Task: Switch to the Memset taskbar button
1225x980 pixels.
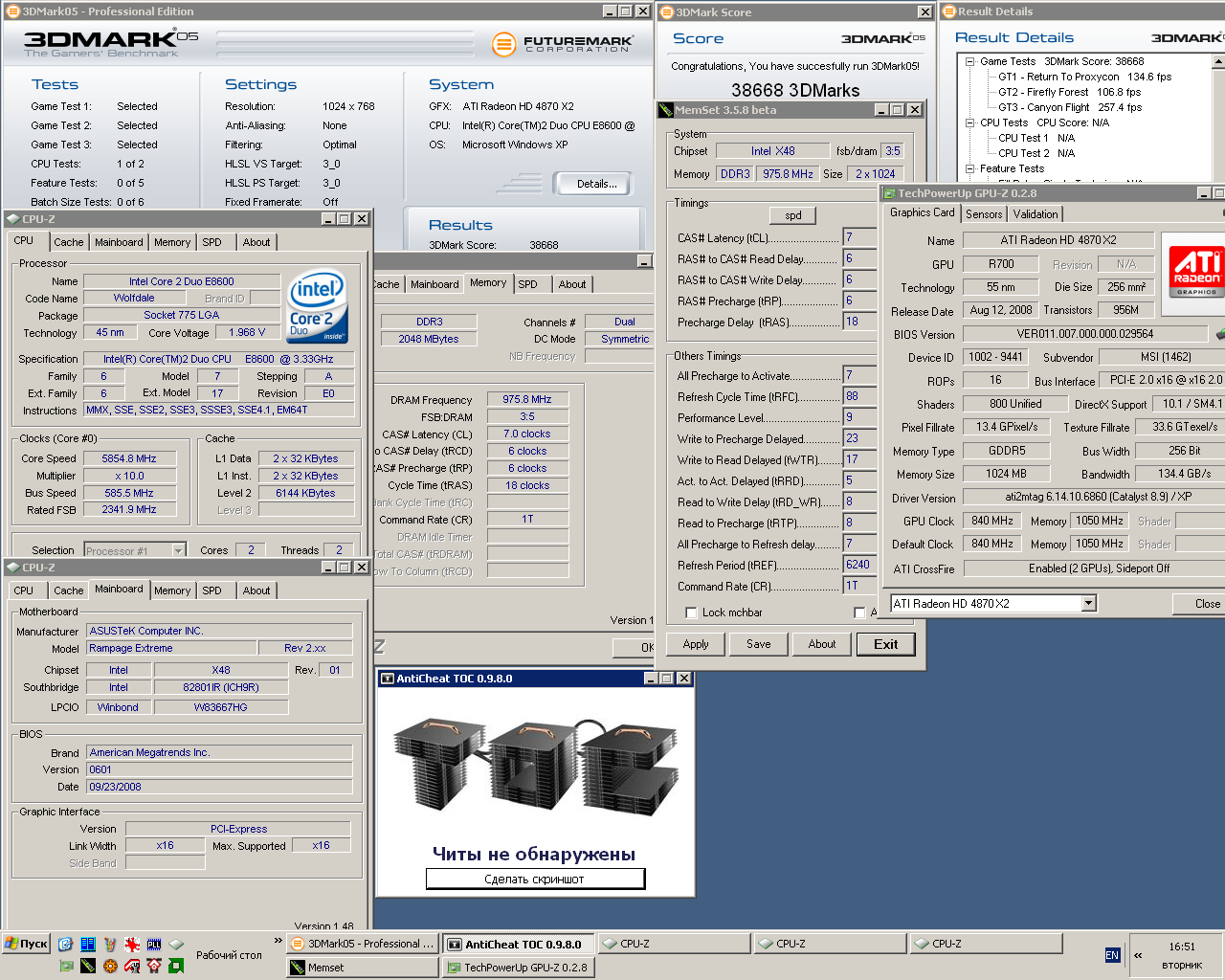Action: (x=362, y=968)
